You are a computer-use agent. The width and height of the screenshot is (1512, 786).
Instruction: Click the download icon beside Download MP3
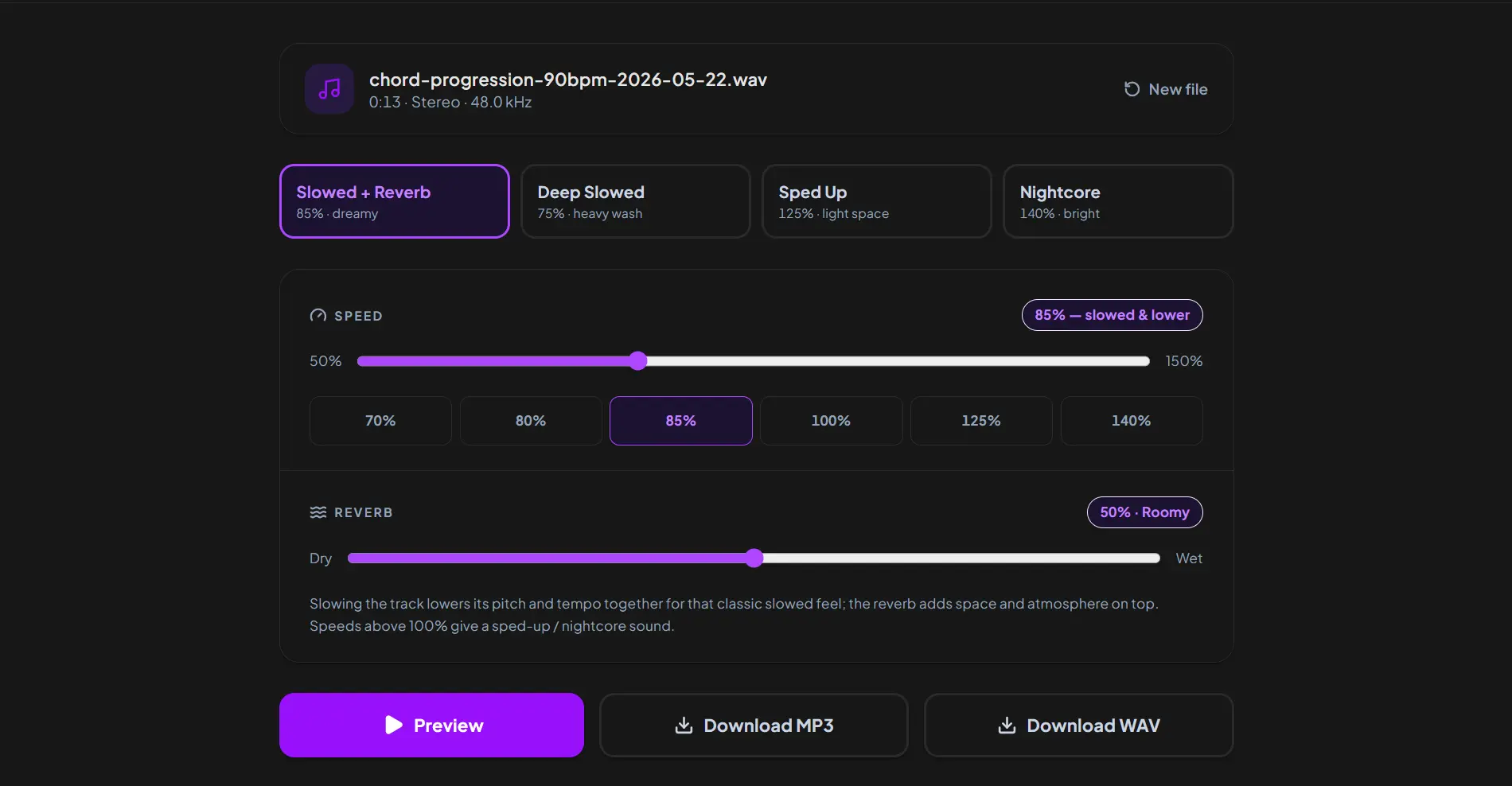pyautogui.click(x=684, y=725)
